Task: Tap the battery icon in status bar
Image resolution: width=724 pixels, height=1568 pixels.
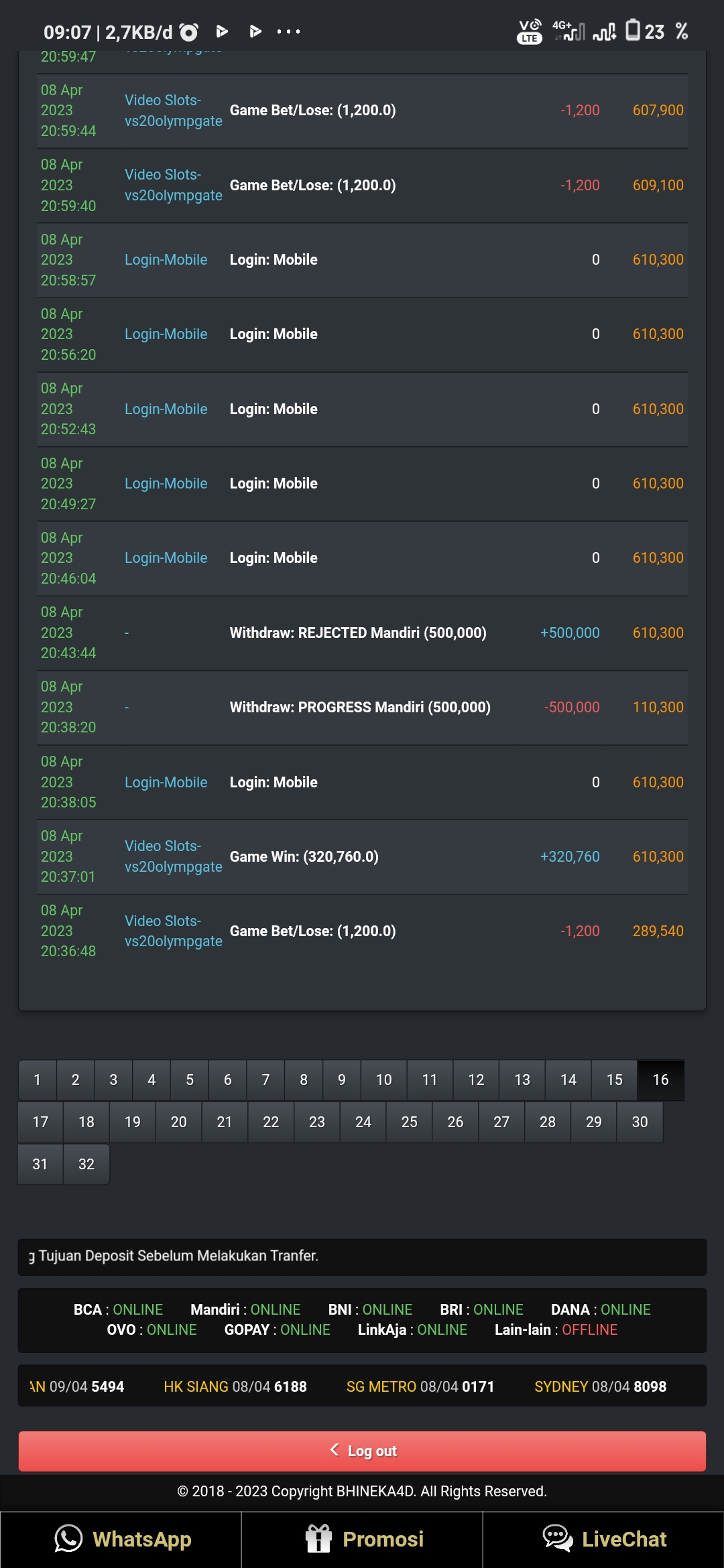Action: [632, 30]
